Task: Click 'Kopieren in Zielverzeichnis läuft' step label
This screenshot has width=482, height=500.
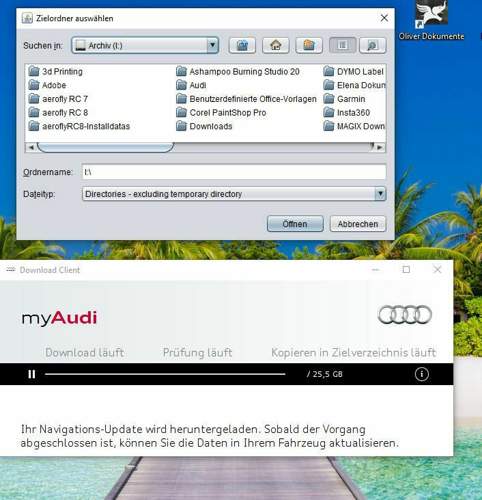Action: pos(353,352)
